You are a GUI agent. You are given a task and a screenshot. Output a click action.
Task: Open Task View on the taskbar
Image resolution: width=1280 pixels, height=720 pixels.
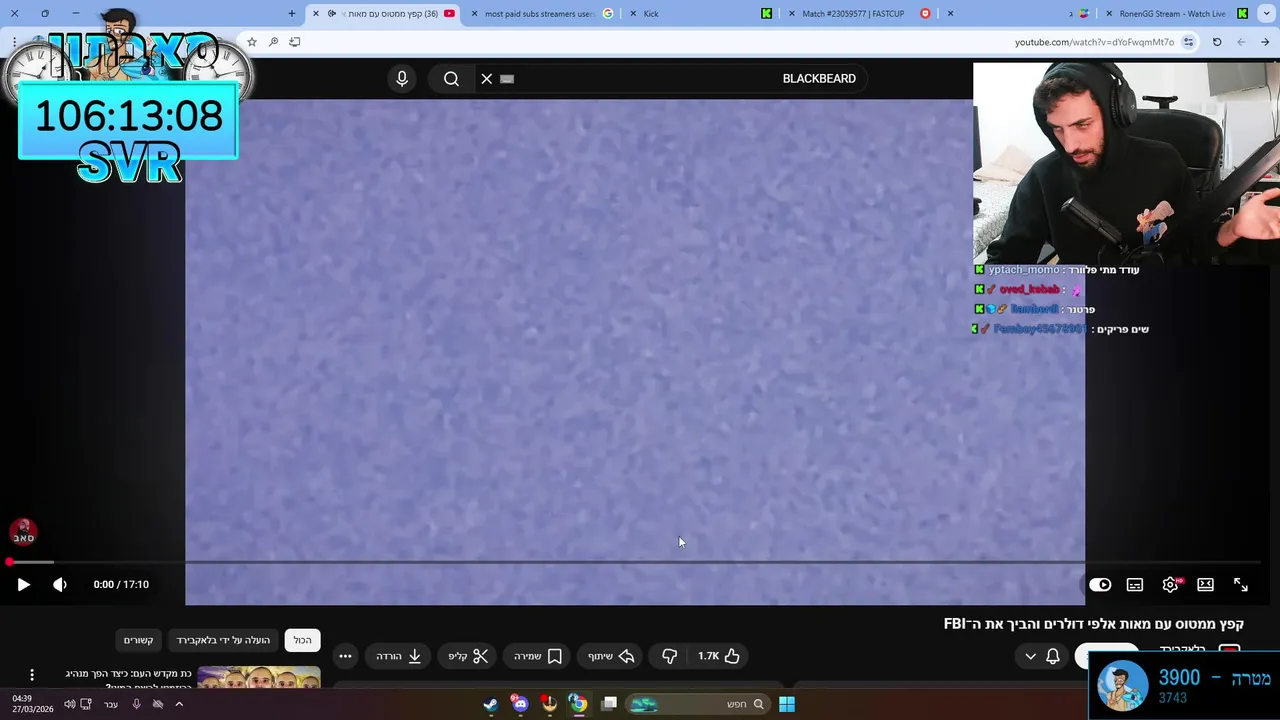tap(608, 704)
